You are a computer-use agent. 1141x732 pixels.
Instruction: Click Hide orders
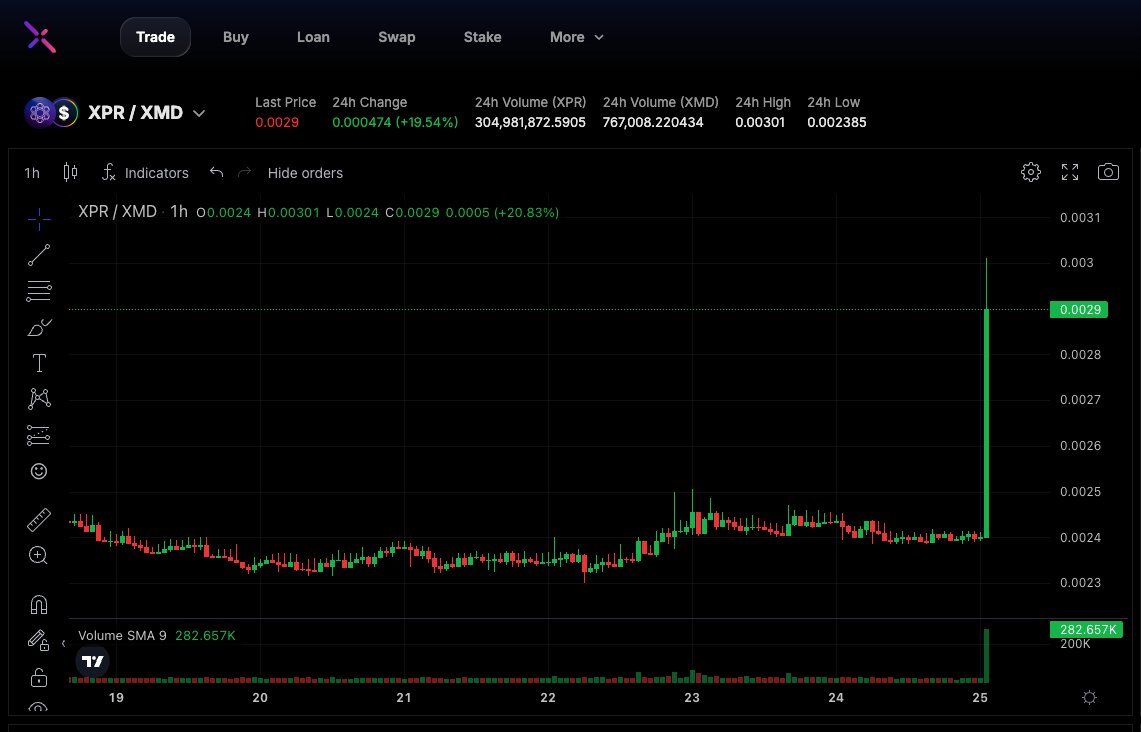[x=305, y=173]
